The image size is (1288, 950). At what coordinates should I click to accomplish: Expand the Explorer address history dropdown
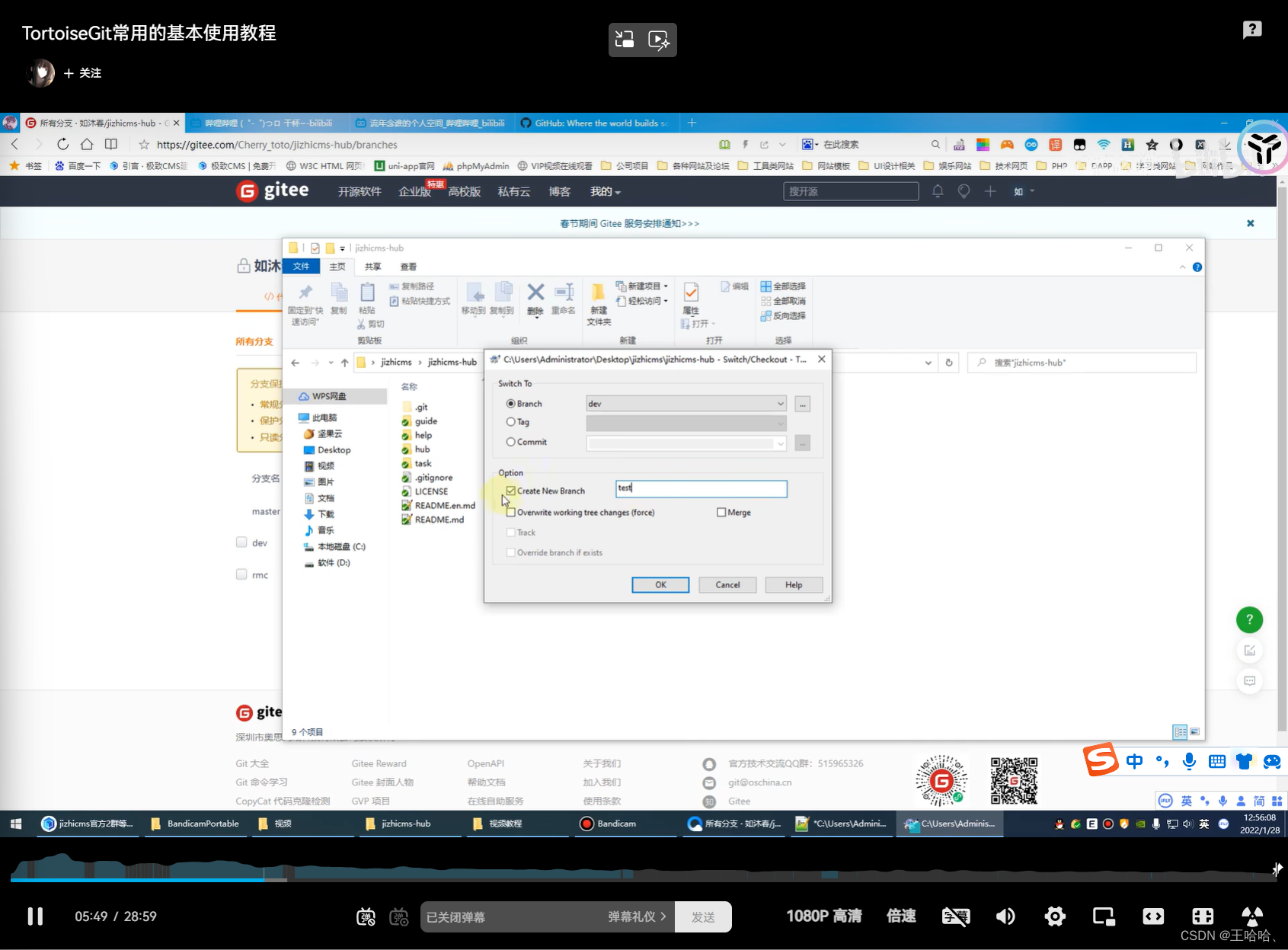pyautogui.click(x=928, y=363)
